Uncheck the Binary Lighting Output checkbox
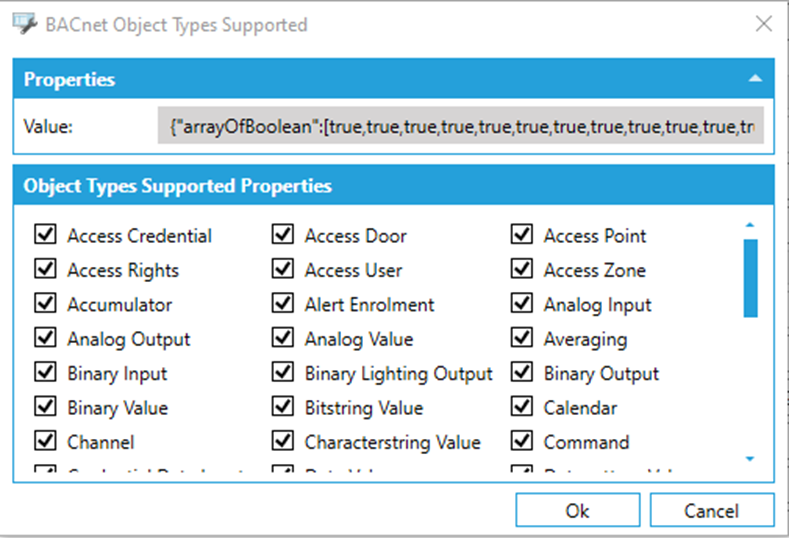 click(x=283, y=374)
